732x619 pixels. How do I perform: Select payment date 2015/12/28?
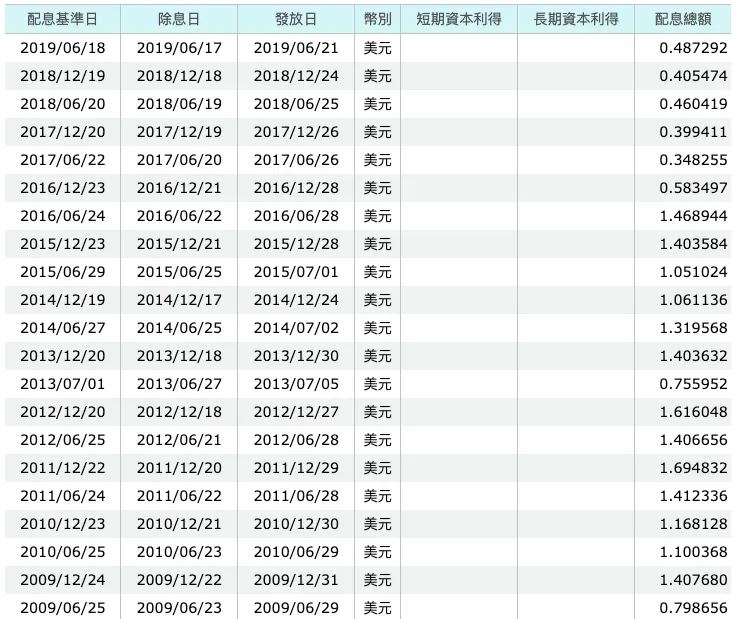pos(296,244)
